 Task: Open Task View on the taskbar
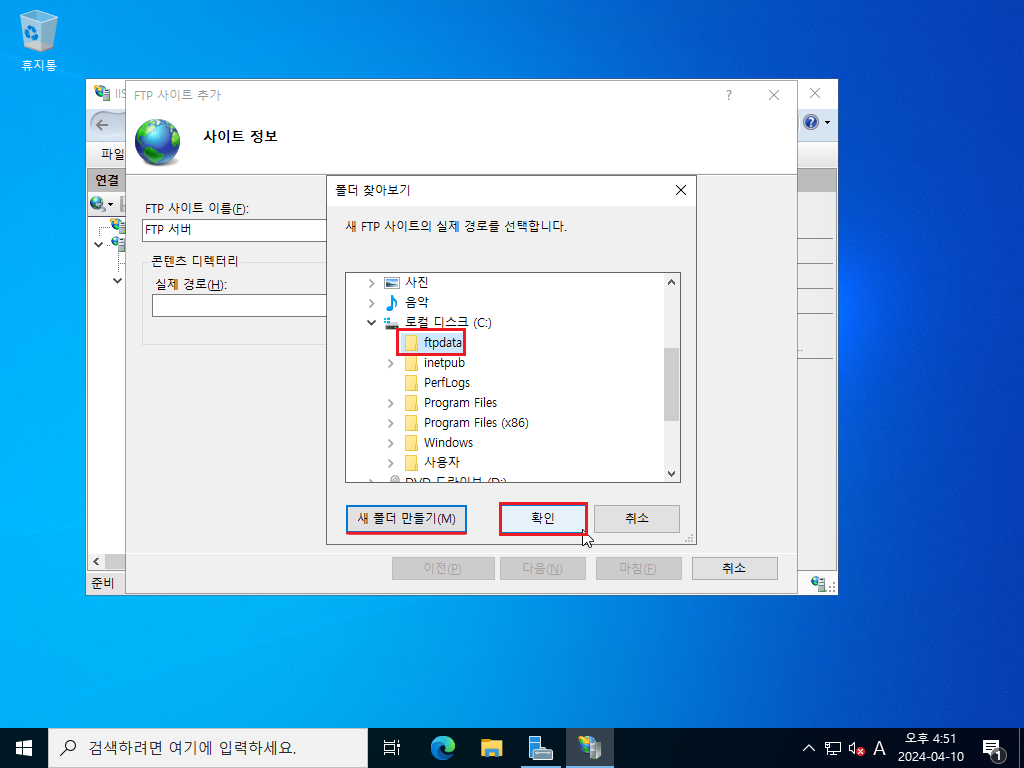tap(392, 748)
